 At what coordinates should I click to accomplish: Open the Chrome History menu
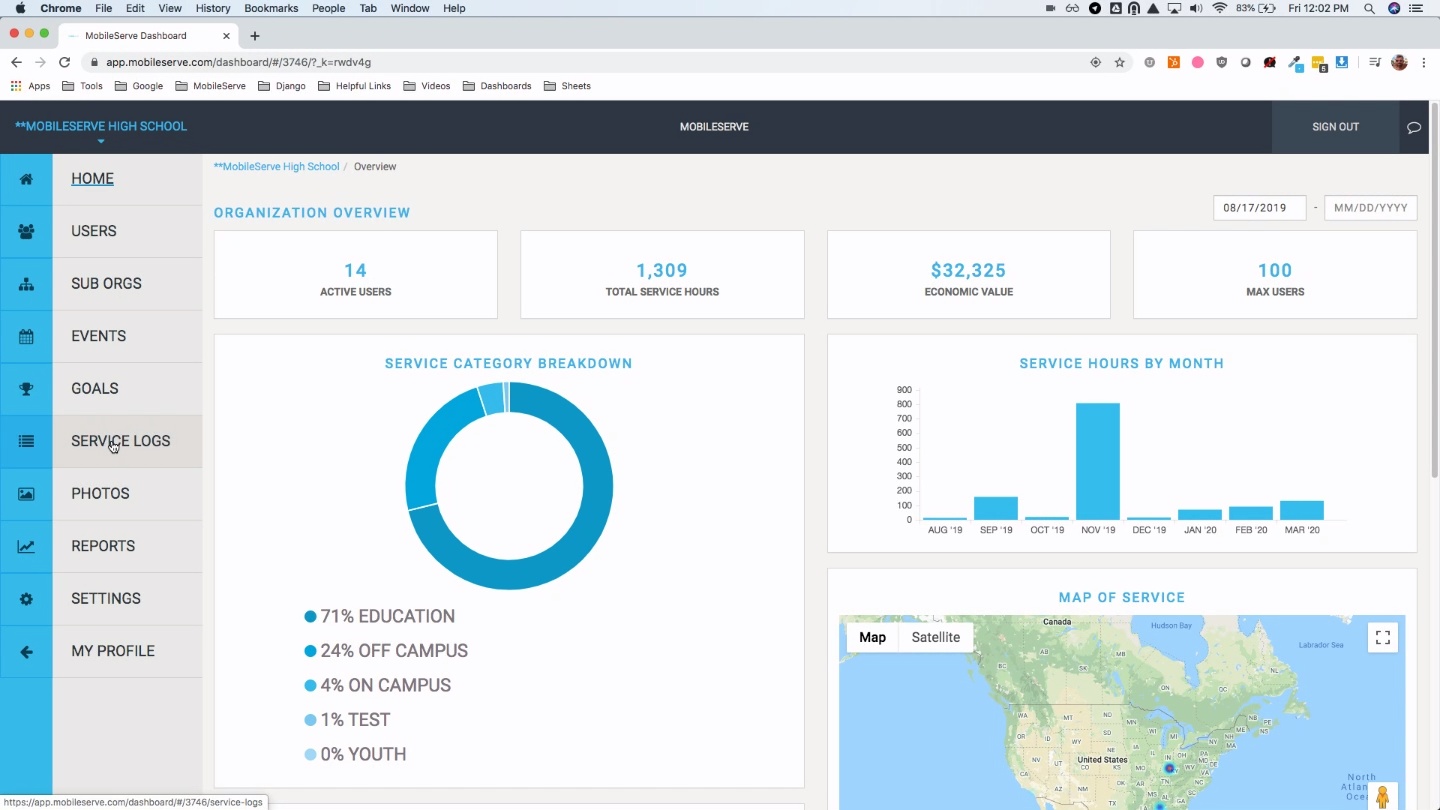point(212,8)
